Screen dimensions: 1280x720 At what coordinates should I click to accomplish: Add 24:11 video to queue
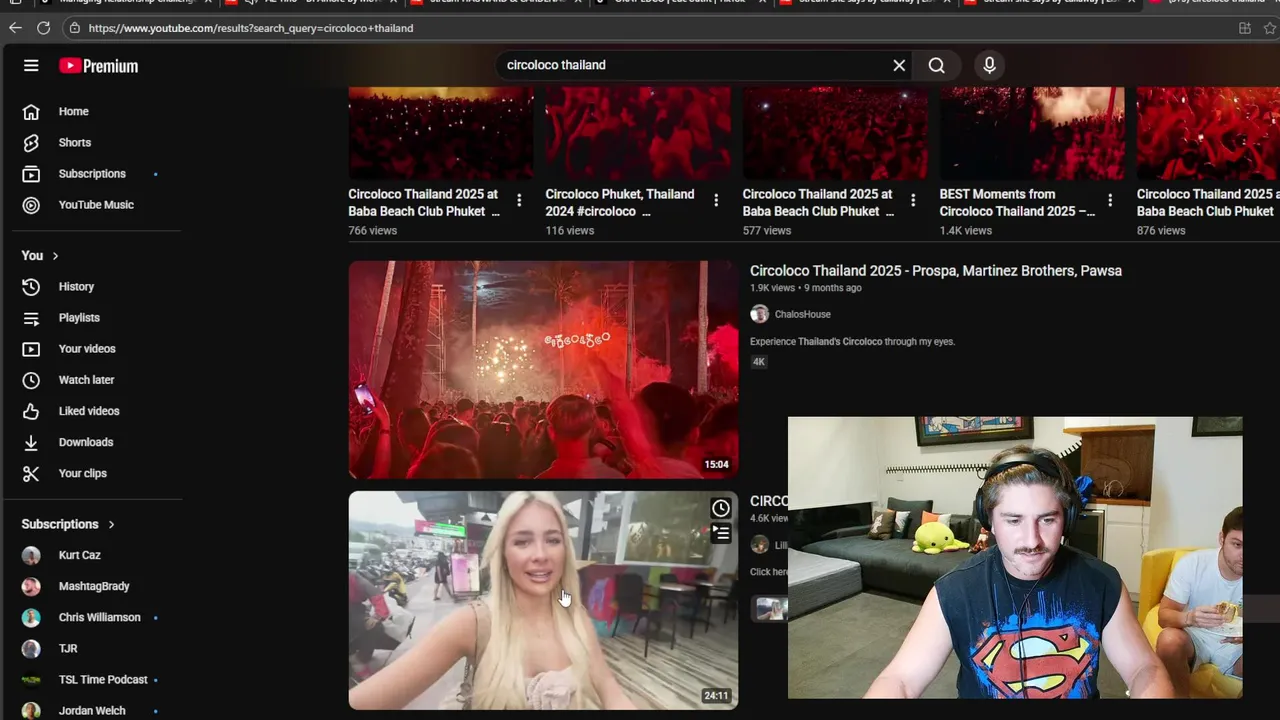721,534
